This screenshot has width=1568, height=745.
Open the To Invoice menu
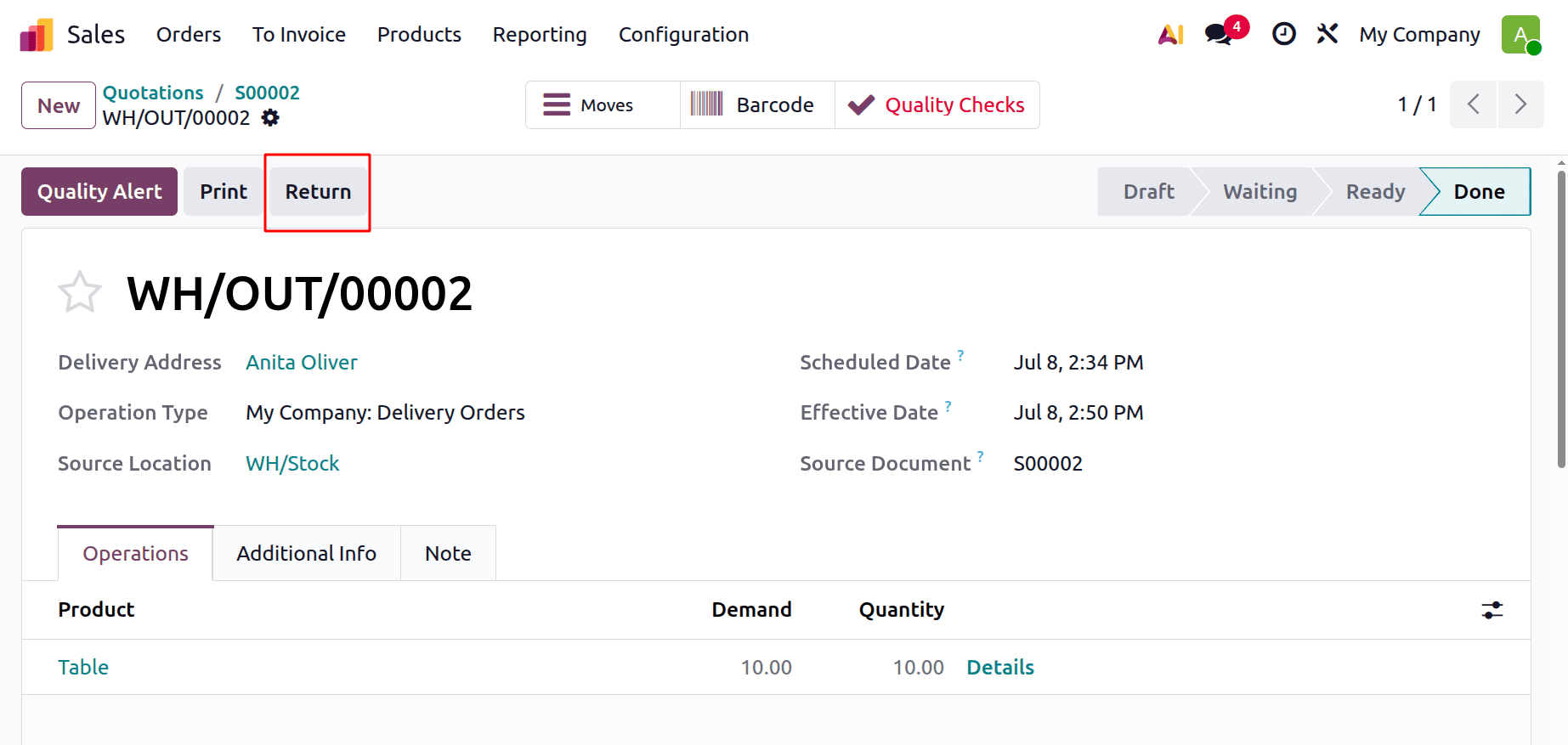299,35
